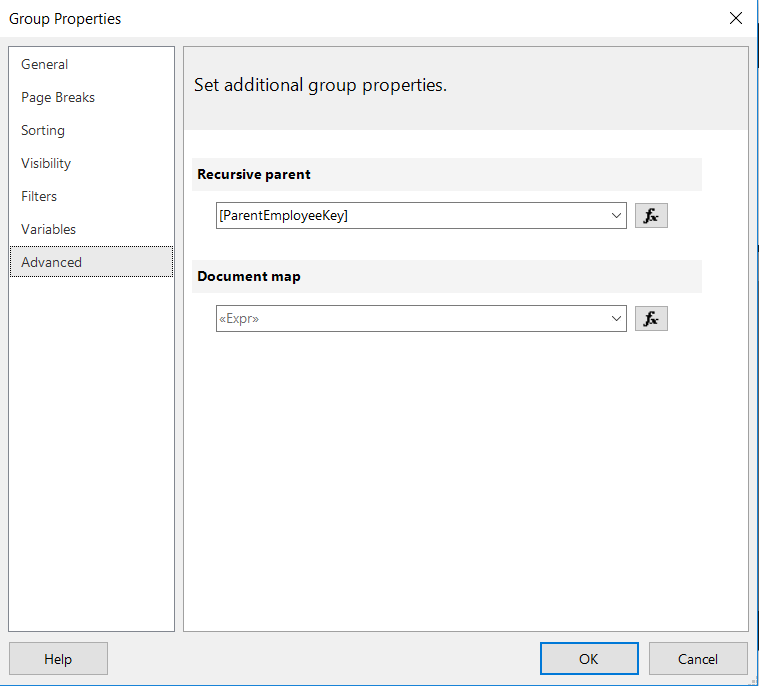This screenshot has height=686, width=759.
Task: Cancel the group property changes
Action: [698, 659]
